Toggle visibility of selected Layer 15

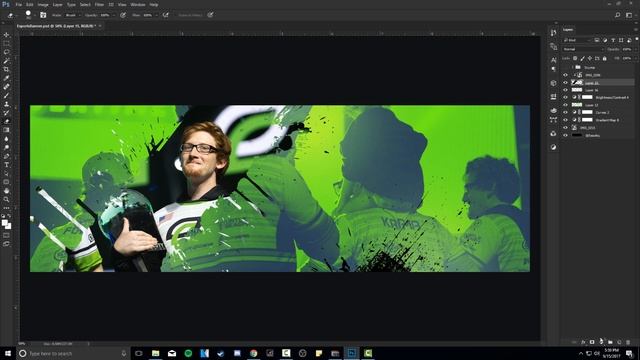[x=566, y=82]
